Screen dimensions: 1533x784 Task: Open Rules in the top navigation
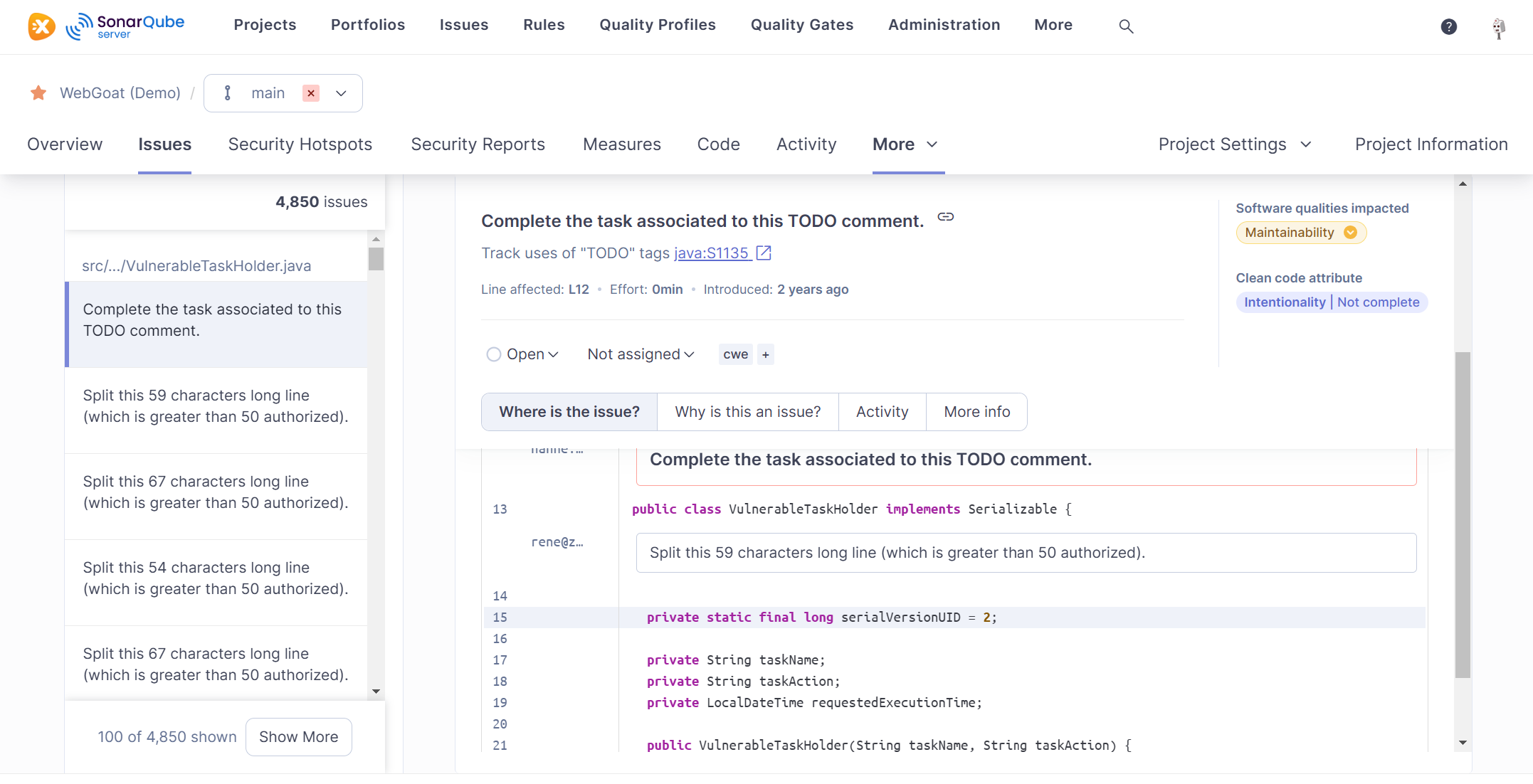tap(544, 25)
